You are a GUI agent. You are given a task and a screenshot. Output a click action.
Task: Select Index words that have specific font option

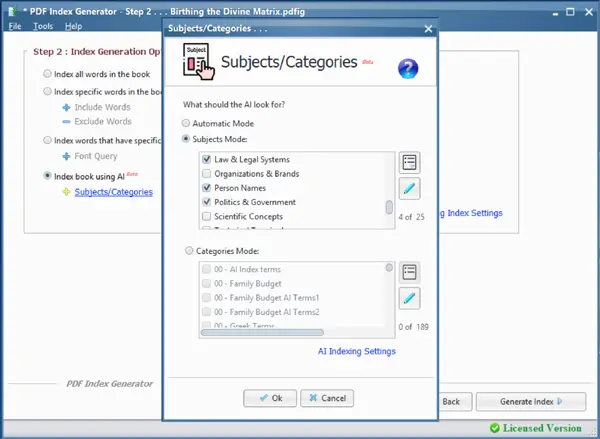47,140
